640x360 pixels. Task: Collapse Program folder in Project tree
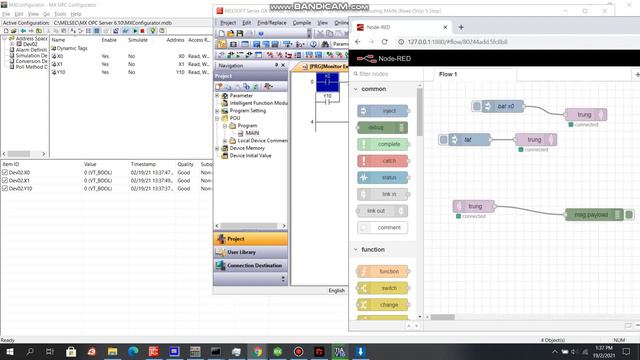coord(225,126)
